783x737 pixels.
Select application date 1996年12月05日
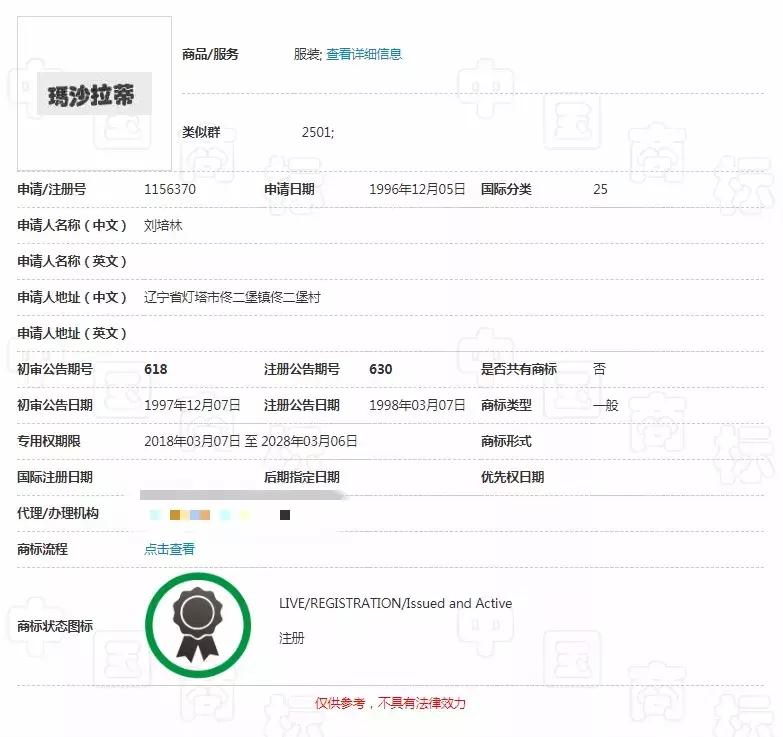click(x=417, y=189)
